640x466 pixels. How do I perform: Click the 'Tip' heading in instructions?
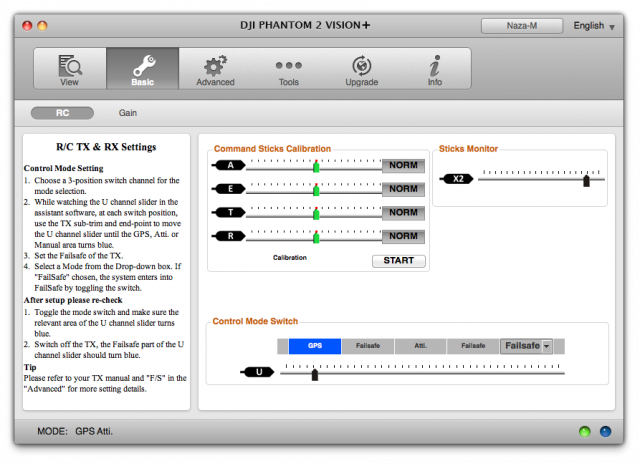30,367
